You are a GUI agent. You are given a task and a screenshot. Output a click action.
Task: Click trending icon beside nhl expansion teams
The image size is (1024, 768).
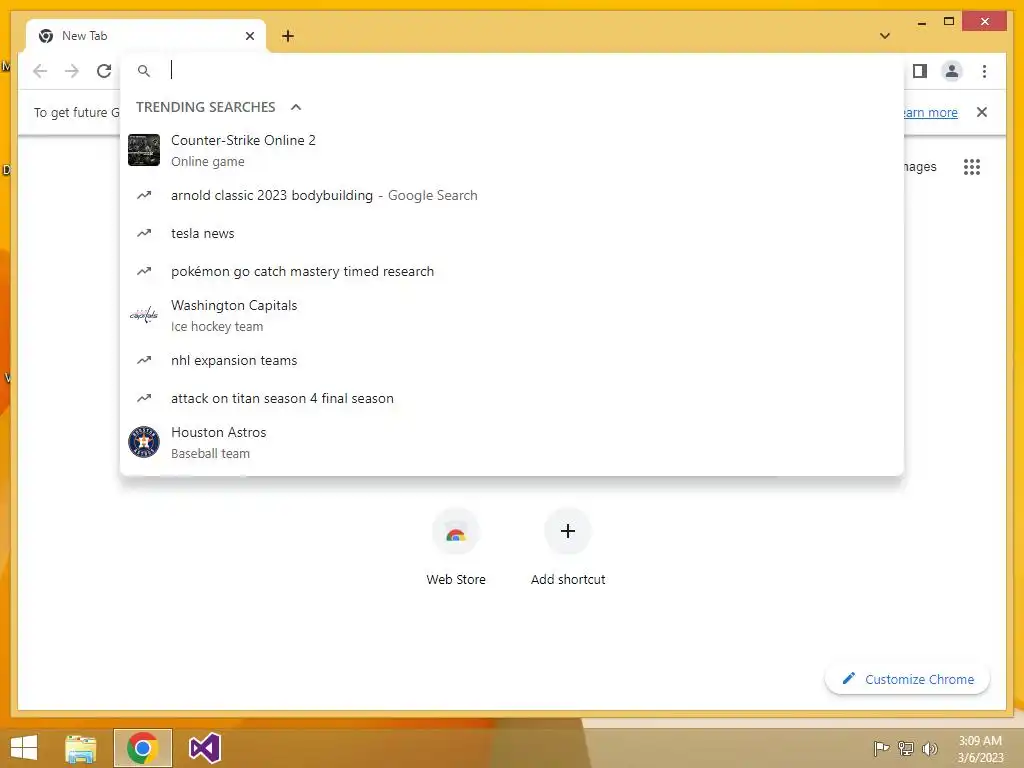tap(144, 360)
